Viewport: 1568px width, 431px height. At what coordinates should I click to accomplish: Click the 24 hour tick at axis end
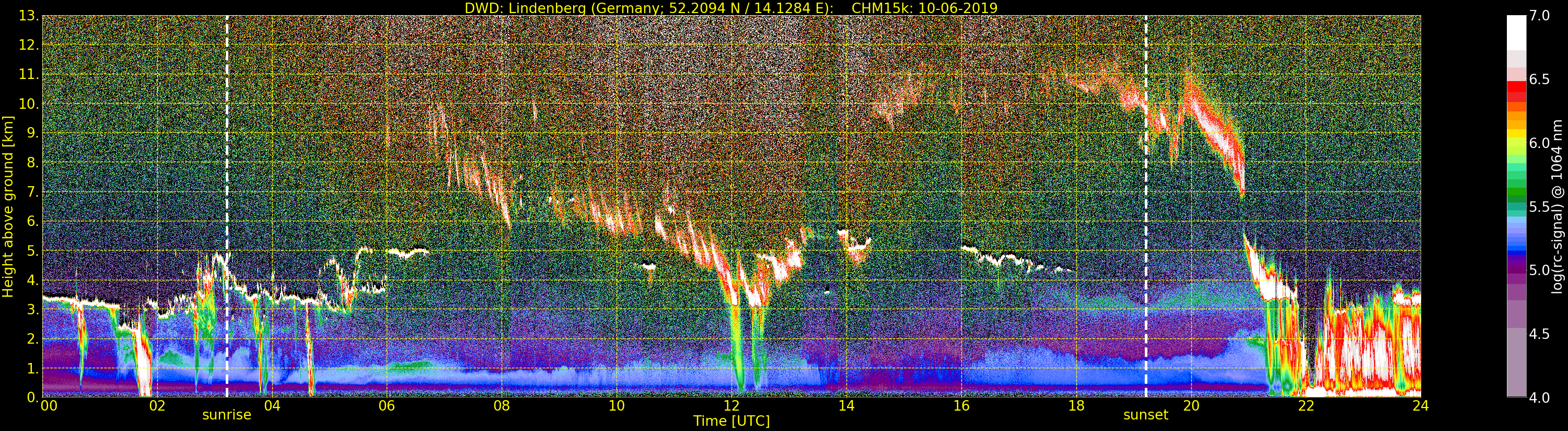tap(1420, 405)
